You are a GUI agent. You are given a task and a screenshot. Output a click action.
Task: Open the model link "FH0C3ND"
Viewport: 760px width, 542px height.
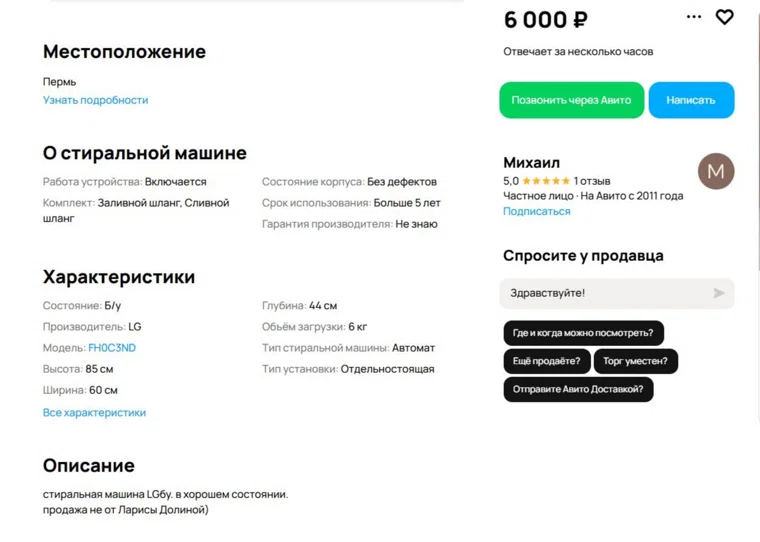[x=112, y=348]
